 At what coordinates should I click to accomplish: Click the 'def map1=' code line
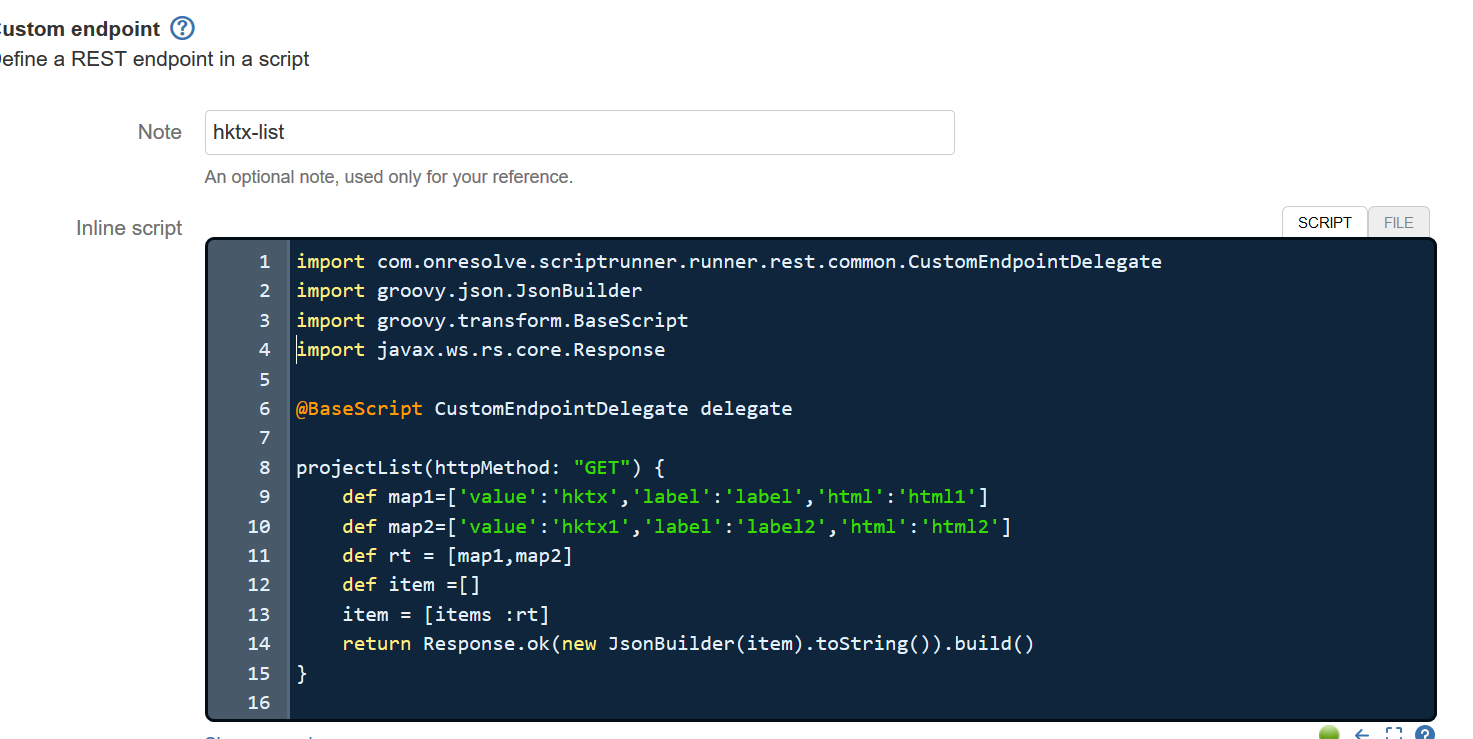[665, 497]
